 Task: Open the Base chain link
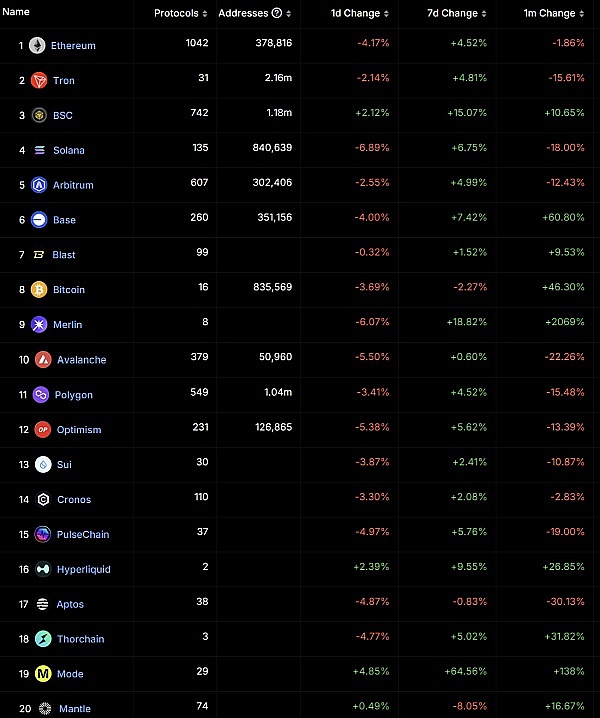coord(64,220)
